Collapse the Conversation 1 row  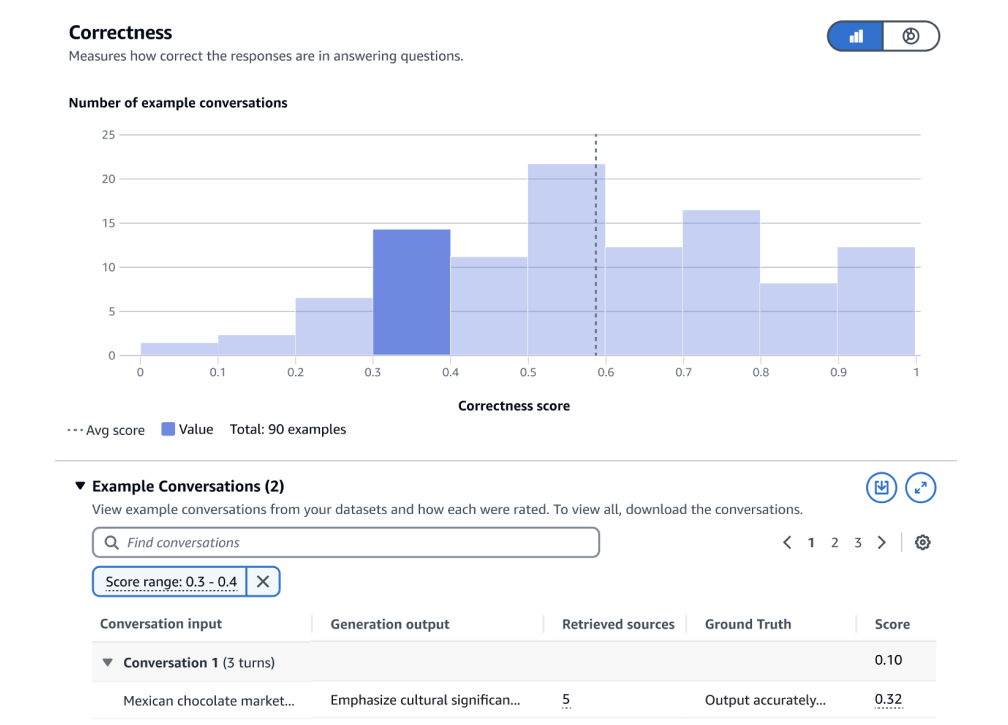click(x=108, y=662)
